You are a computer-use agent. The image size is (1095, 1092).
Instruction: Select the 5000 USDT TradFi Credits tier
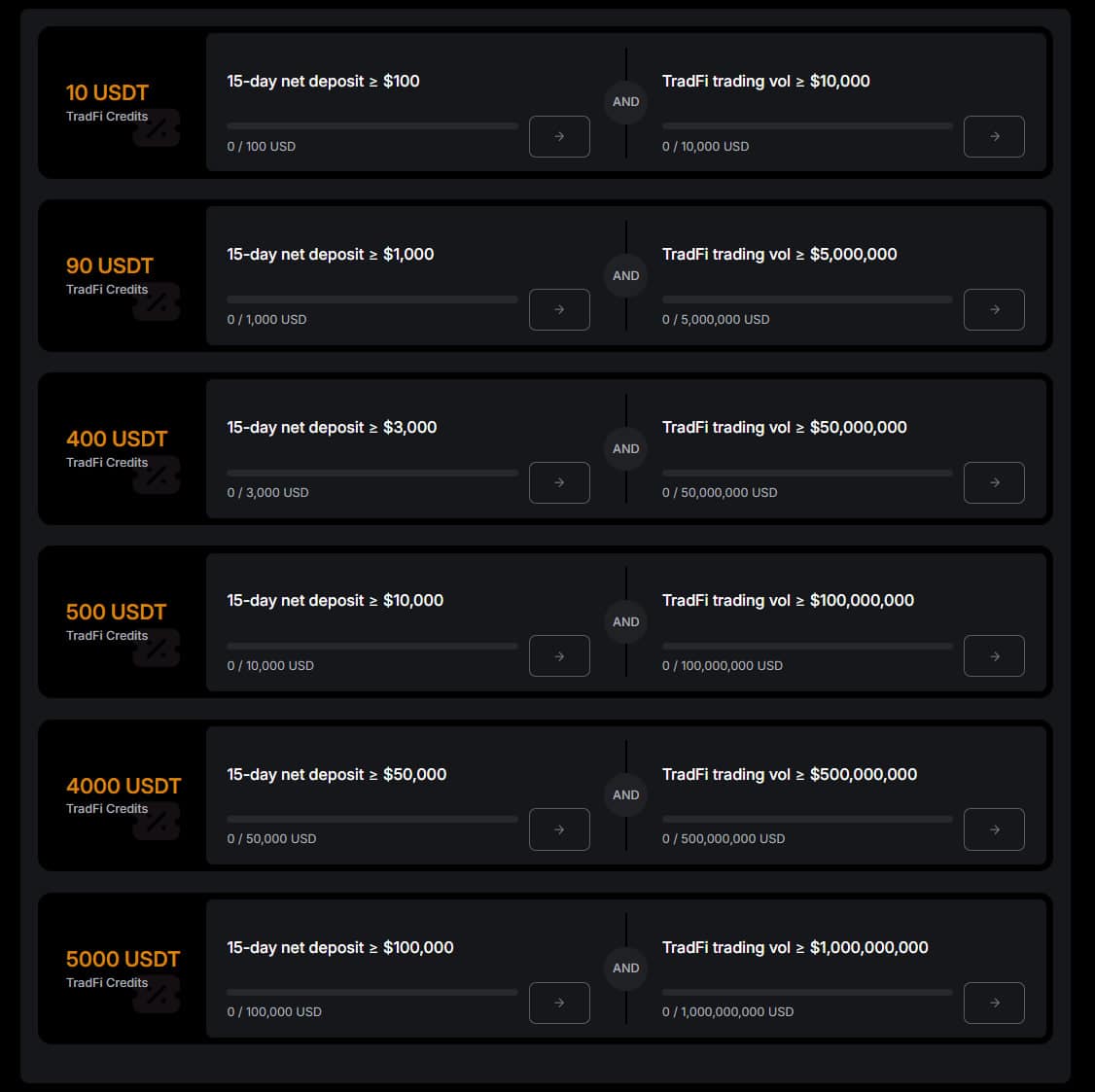click(x=123, y=960)
